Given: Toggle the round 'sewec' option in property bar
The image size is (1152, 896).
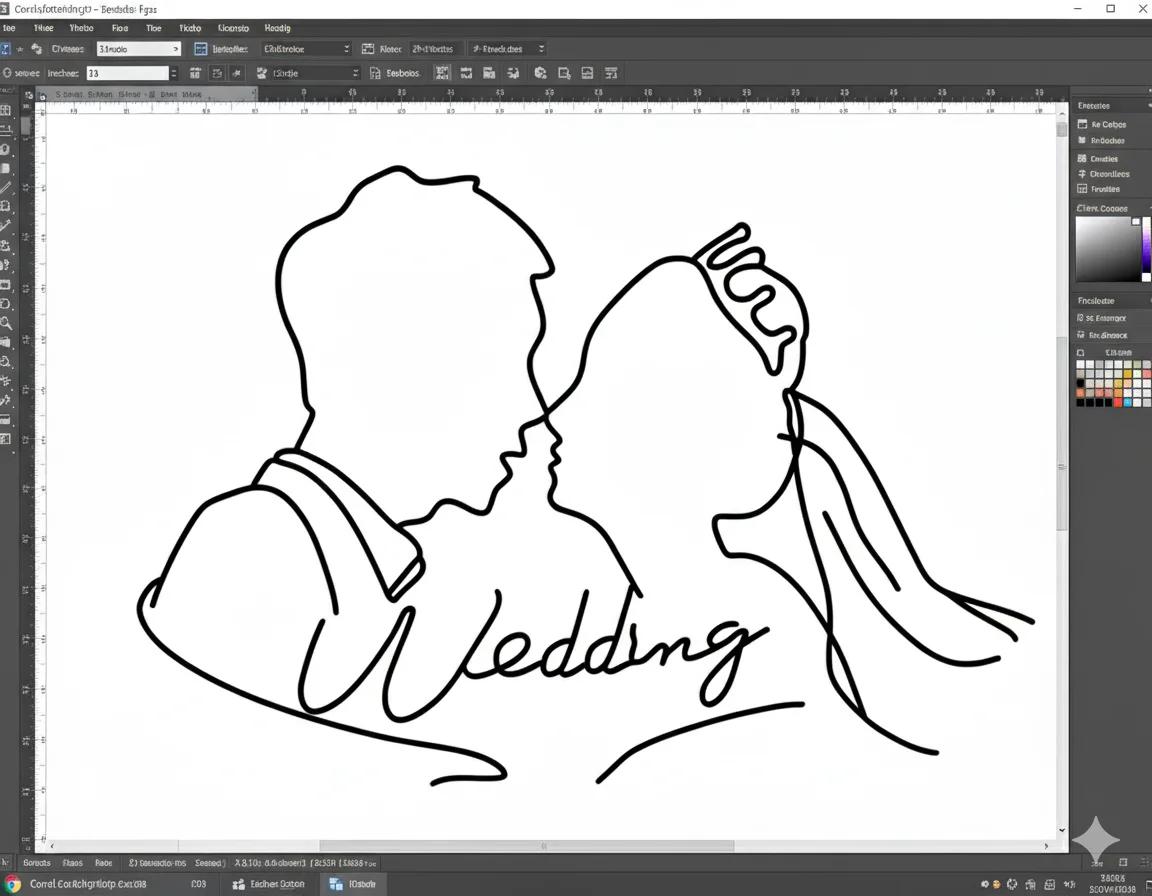Looking at the screenshot, I should click(7, 73).
